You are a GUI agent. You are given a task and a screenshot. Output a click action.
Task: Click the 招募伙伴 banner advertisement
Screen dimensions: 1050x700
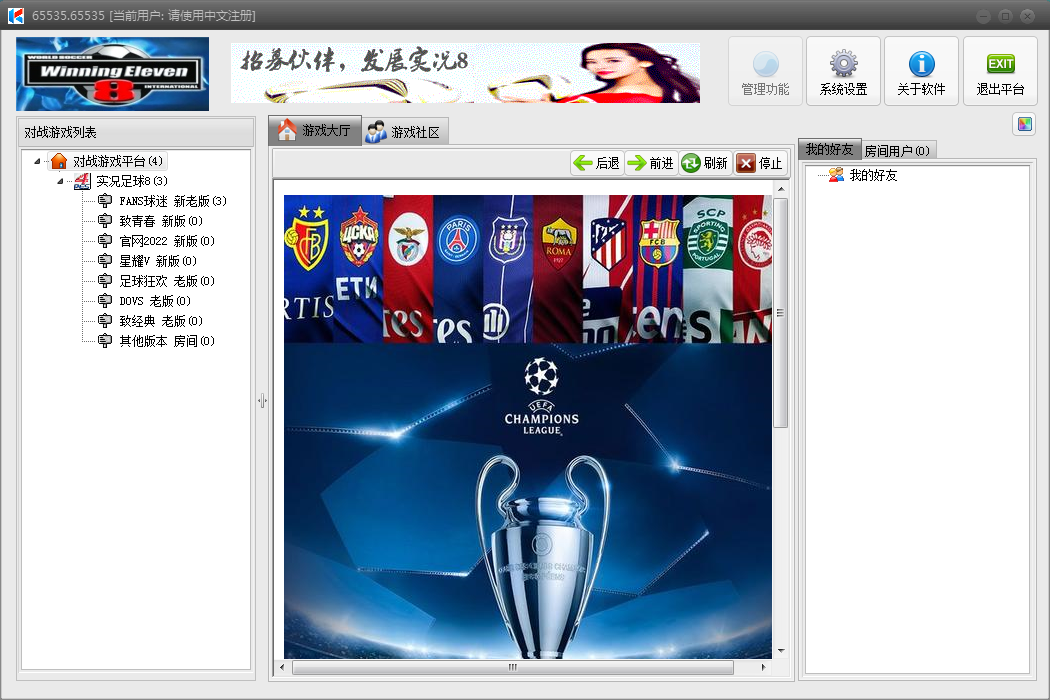coord(465,73)
